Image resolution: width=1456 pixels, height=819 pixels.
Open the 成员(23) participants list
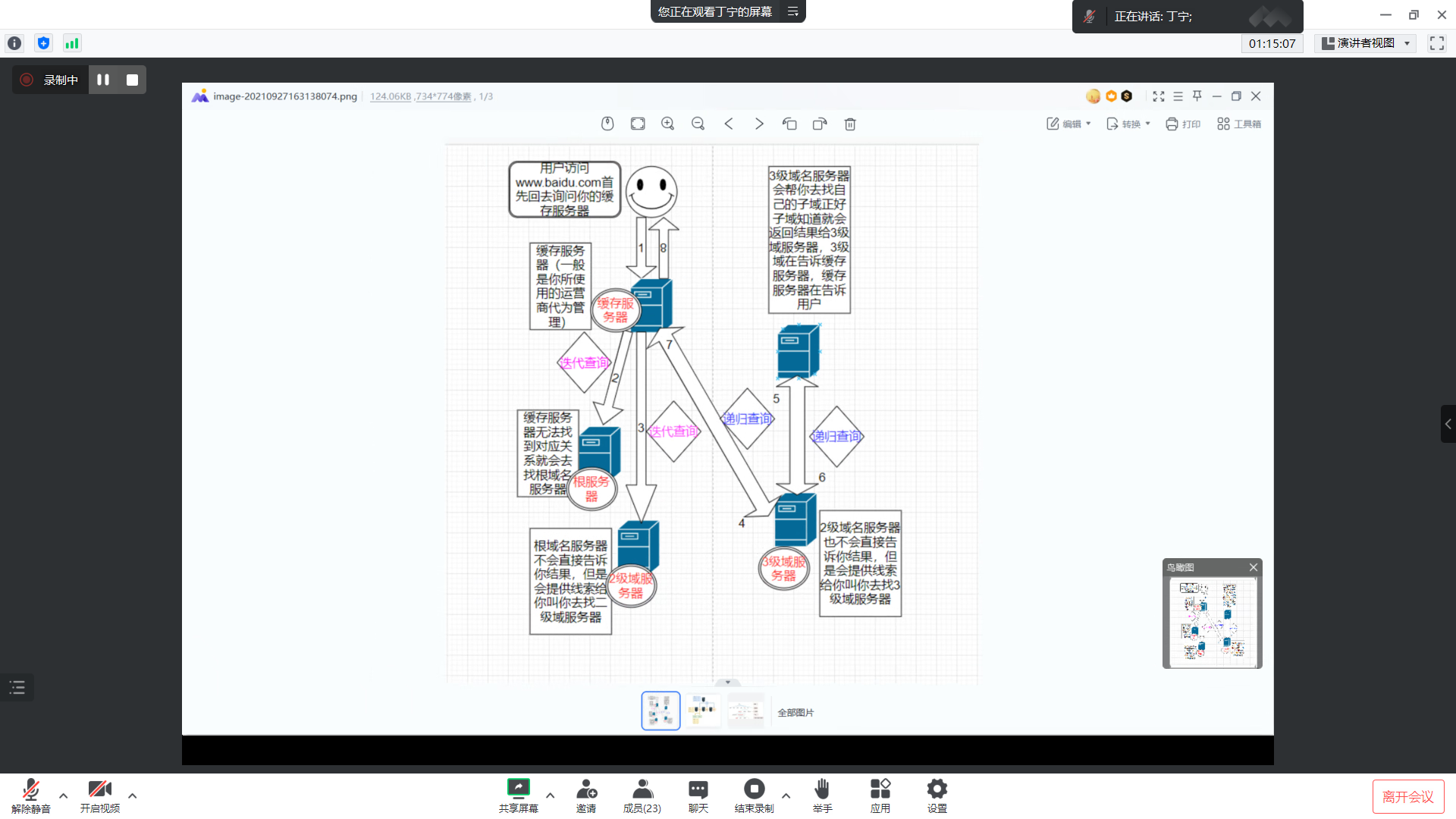[642, 795]
